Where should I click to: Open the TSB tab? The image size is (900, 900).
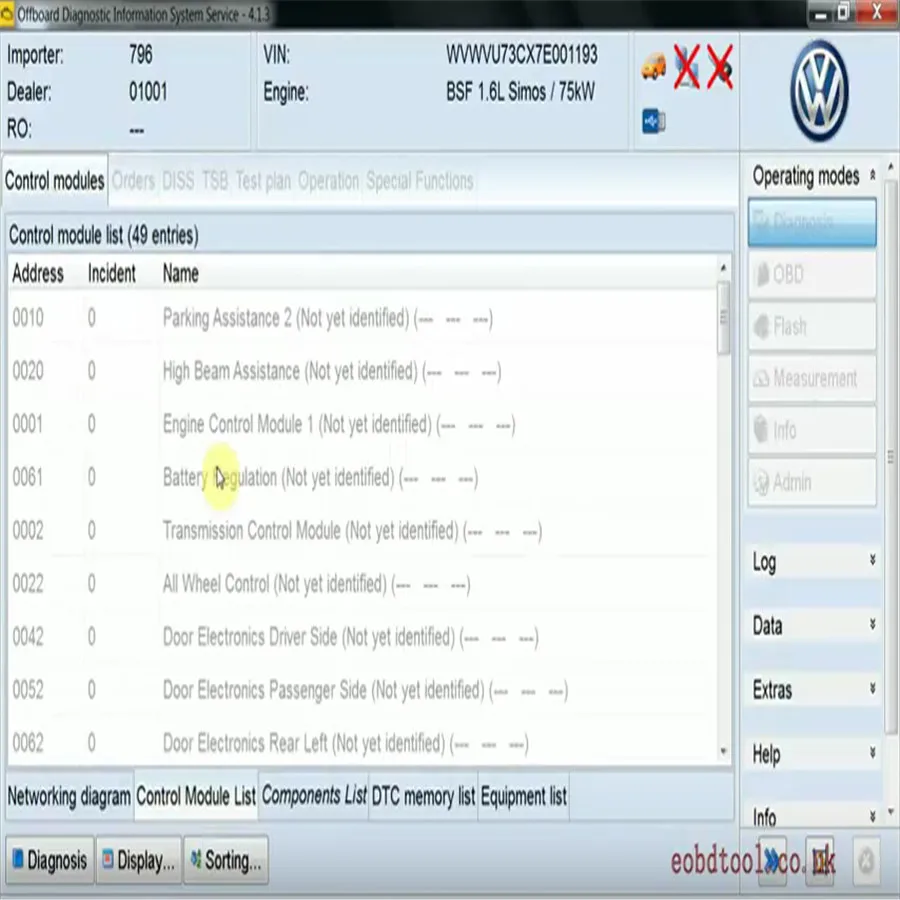tap(215, 181)
